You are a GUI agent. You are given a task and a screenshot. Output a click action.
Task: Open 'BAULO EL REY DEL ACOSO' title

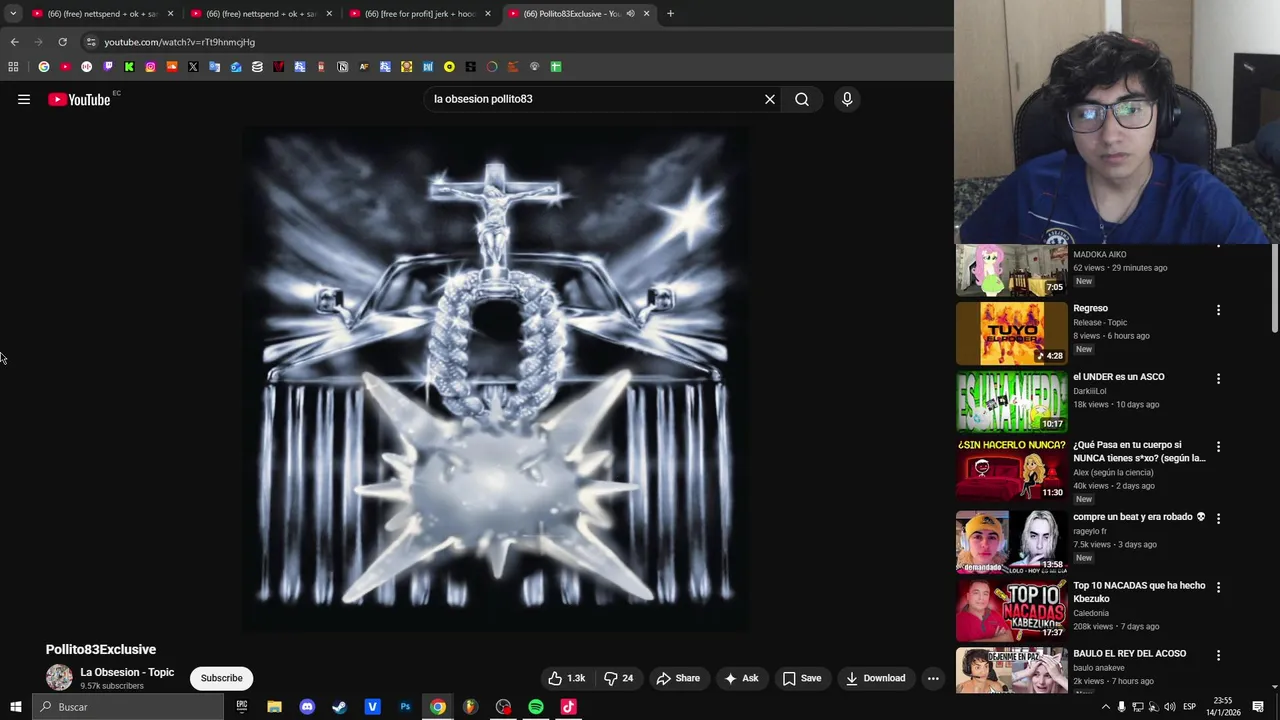1130,653
